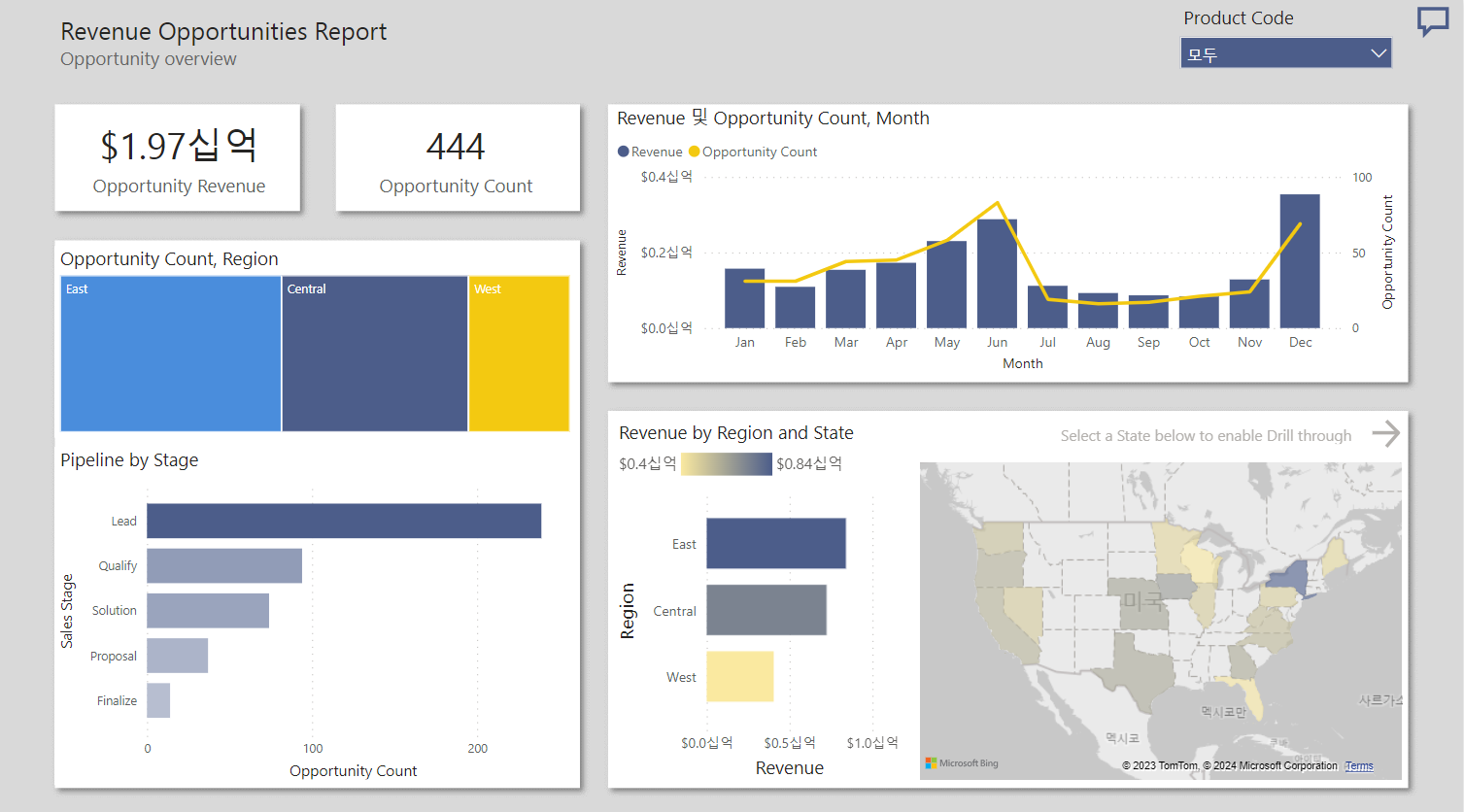This screenshot has height=812, width=1464.
Task: Click the revenue color gradient legend scale
Action: (726, 463)
